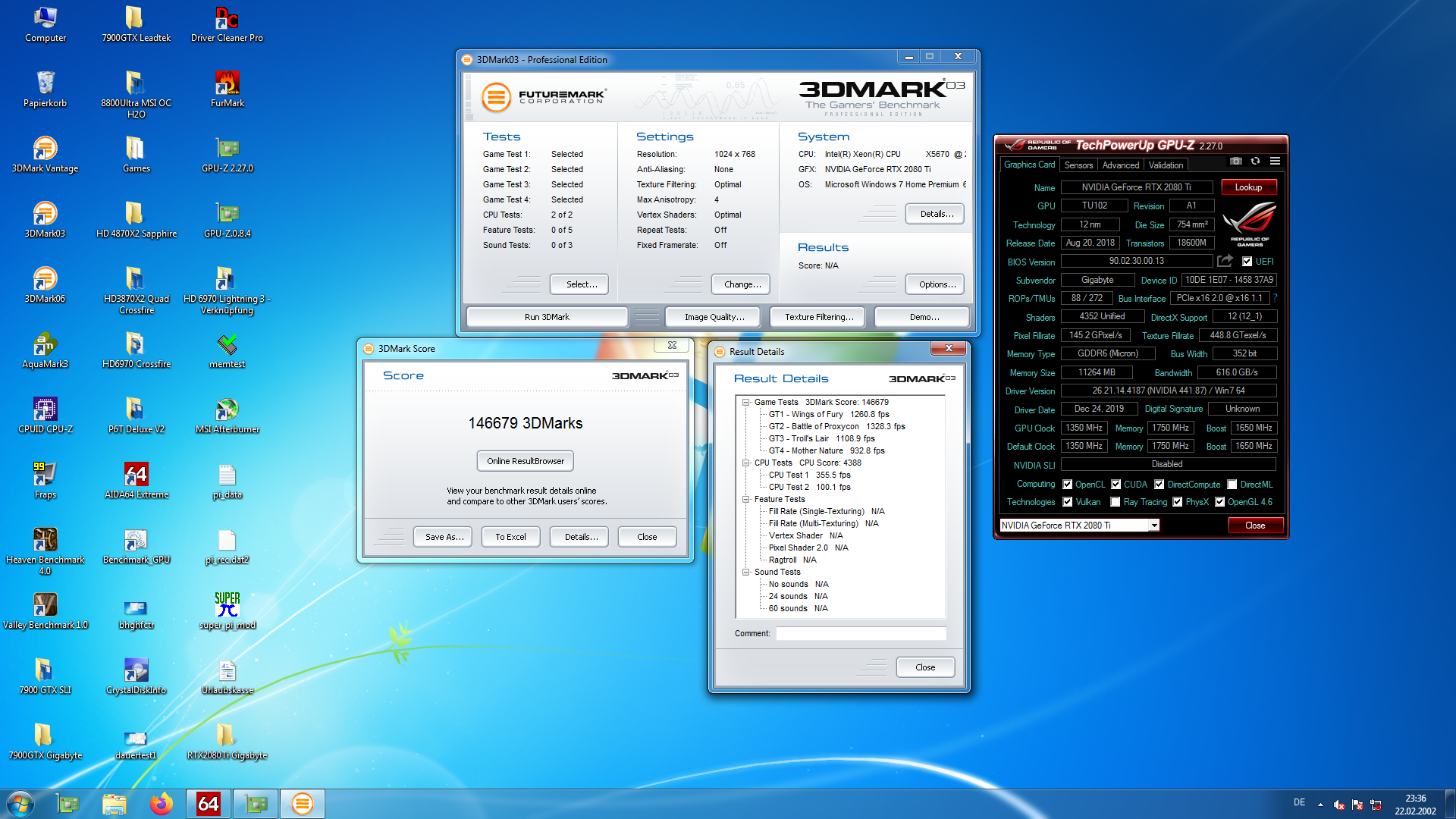Open the Firefox taskbar icon
Image resolution: width=1456 pixels, height=819 pixels.
[161, 804]
